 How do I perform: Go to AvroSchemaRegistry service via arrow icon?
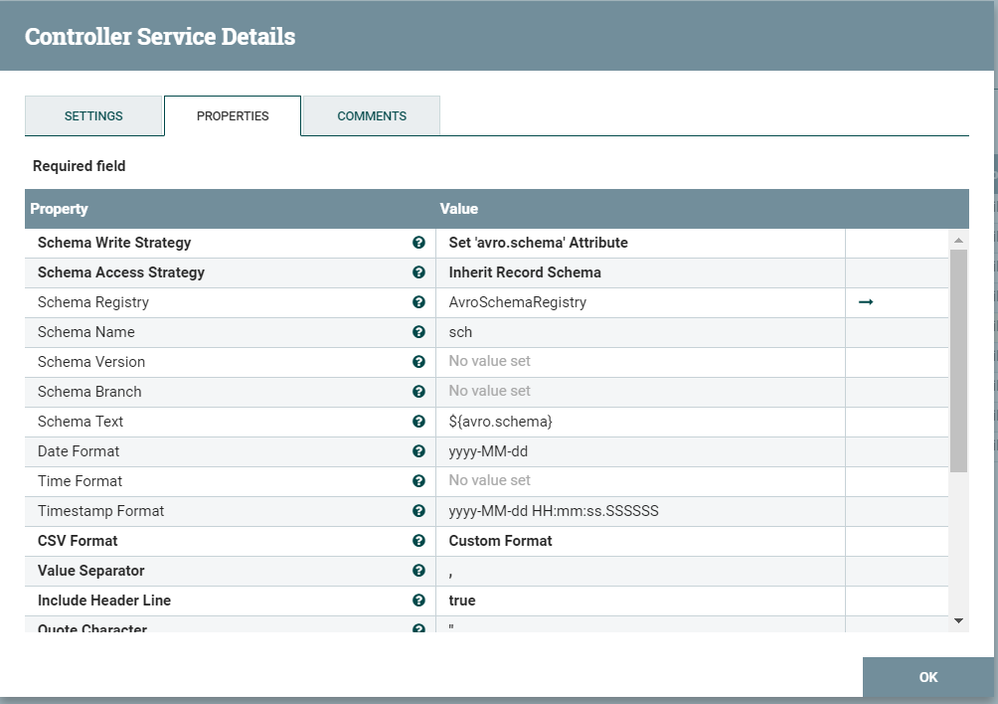pos(866,302)
